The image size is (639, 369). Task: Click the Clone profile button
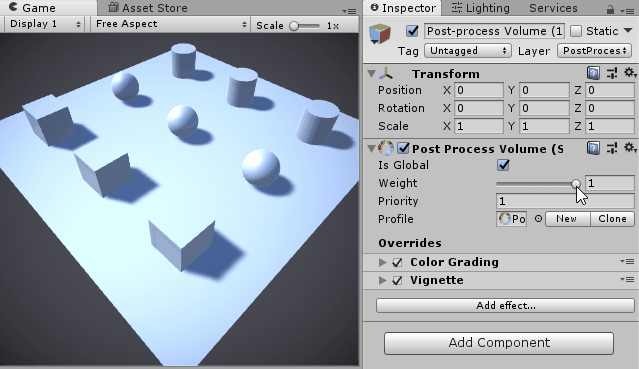[612, 219]
